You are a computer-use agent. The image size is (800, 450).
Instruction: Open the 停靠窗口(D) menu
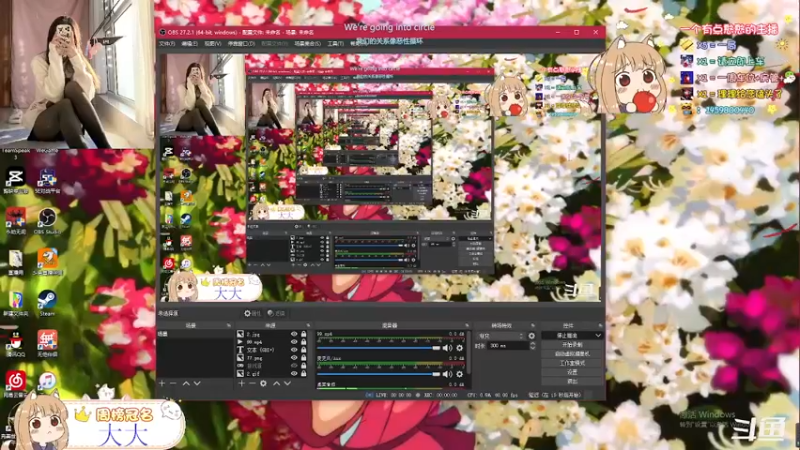[x=241, y=44]
